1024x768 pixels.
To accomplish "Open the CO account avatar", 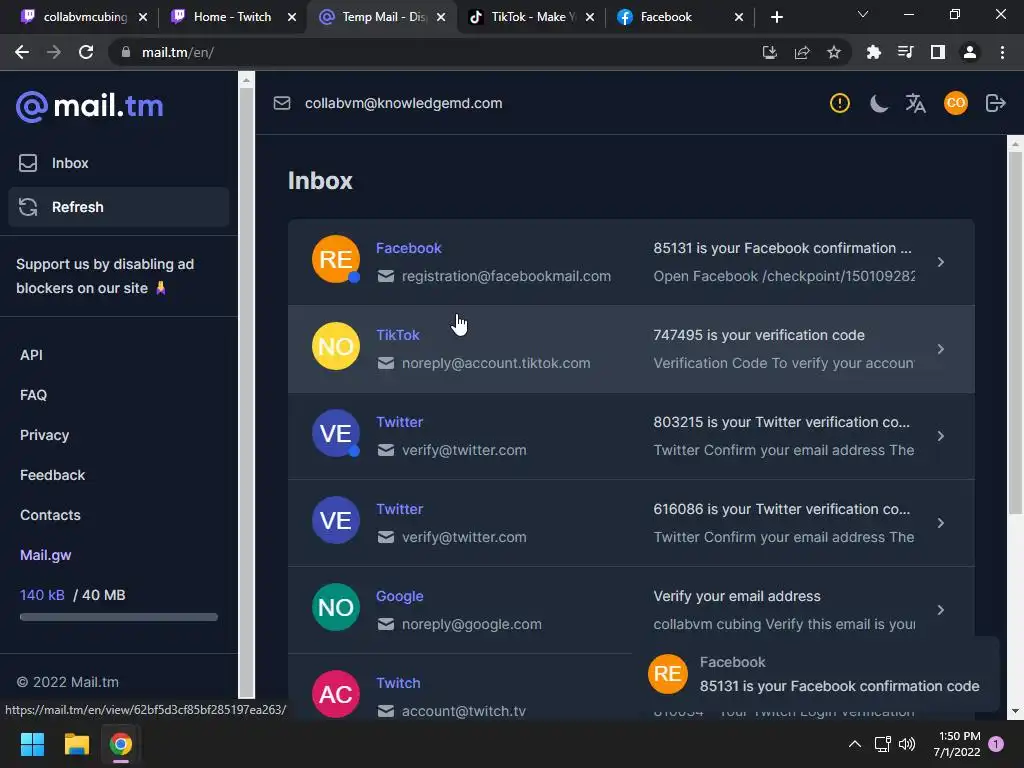I will [955, 103].
